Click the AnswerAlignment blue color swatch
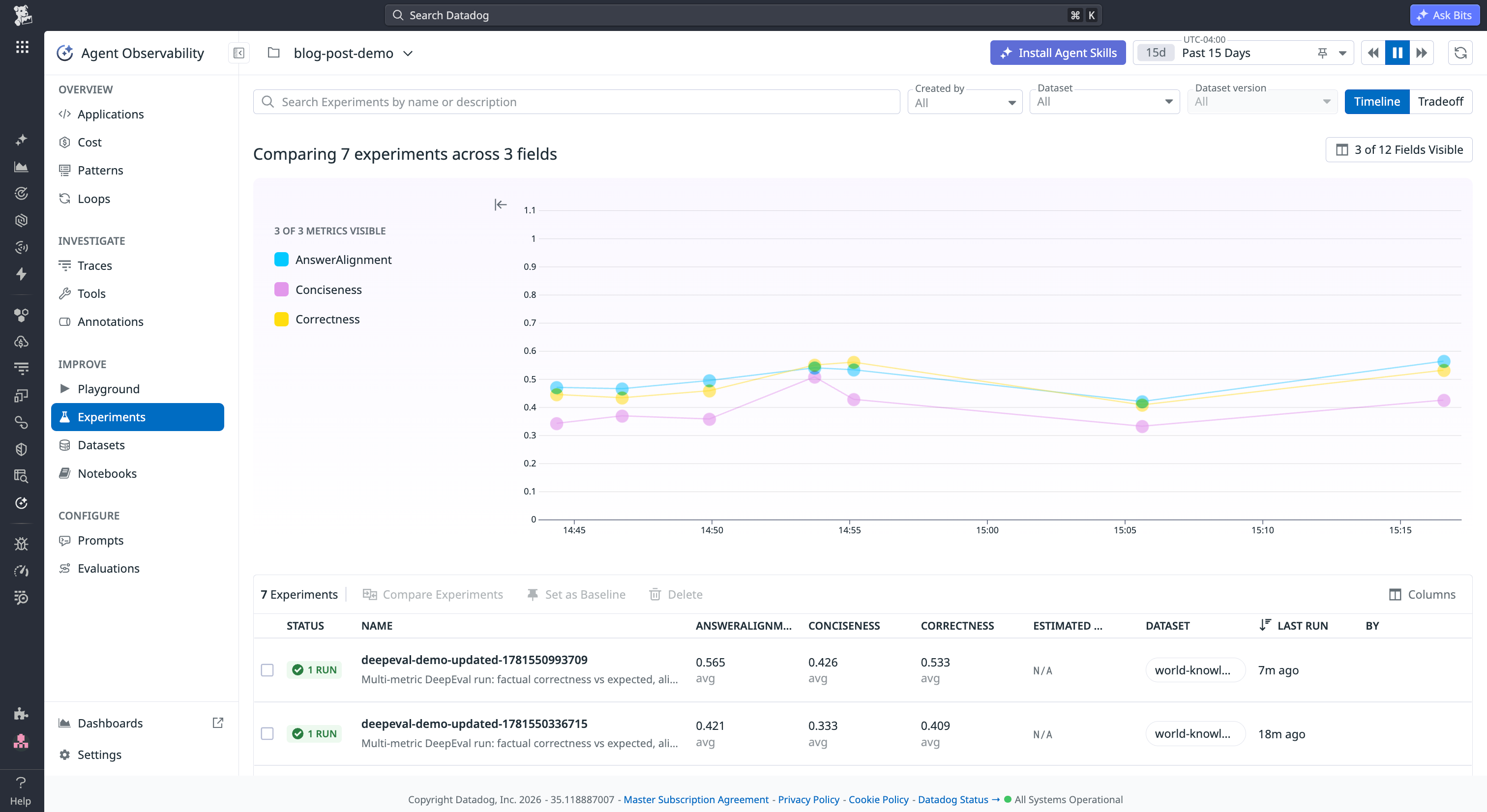 click(x=281, y=260)
